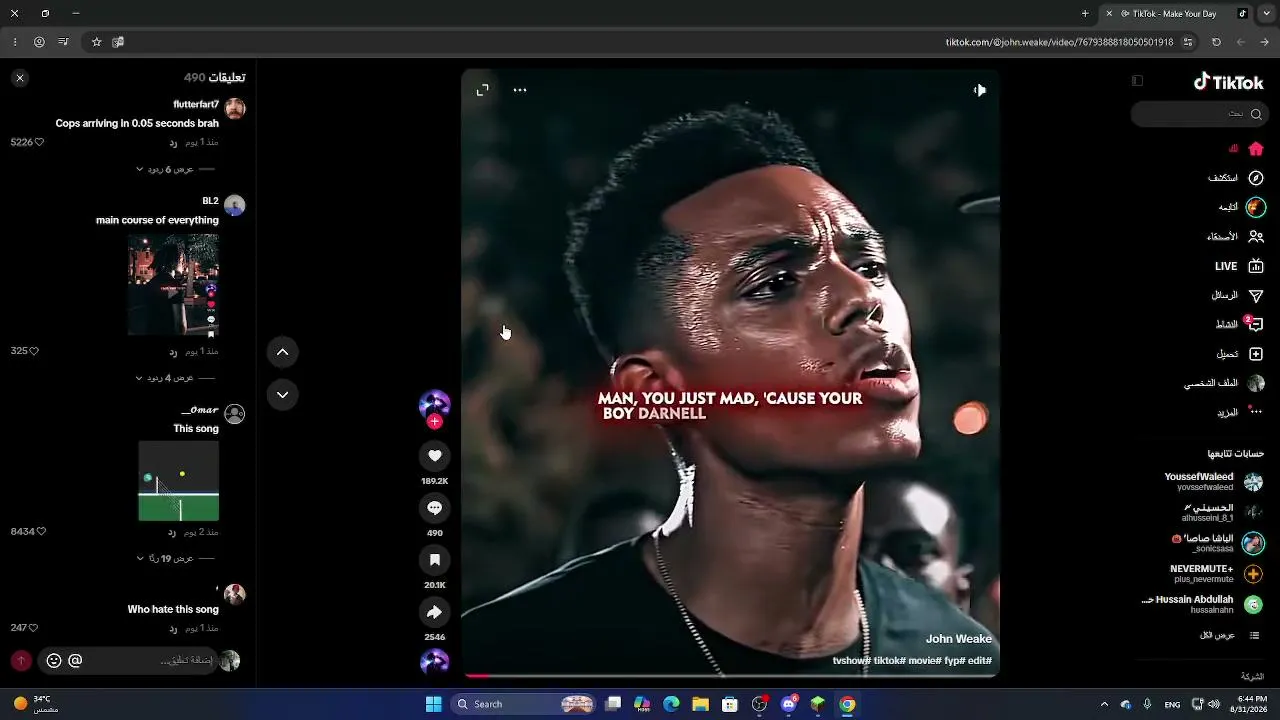Like _0mar's comment showing 8434

click(41, 532)
